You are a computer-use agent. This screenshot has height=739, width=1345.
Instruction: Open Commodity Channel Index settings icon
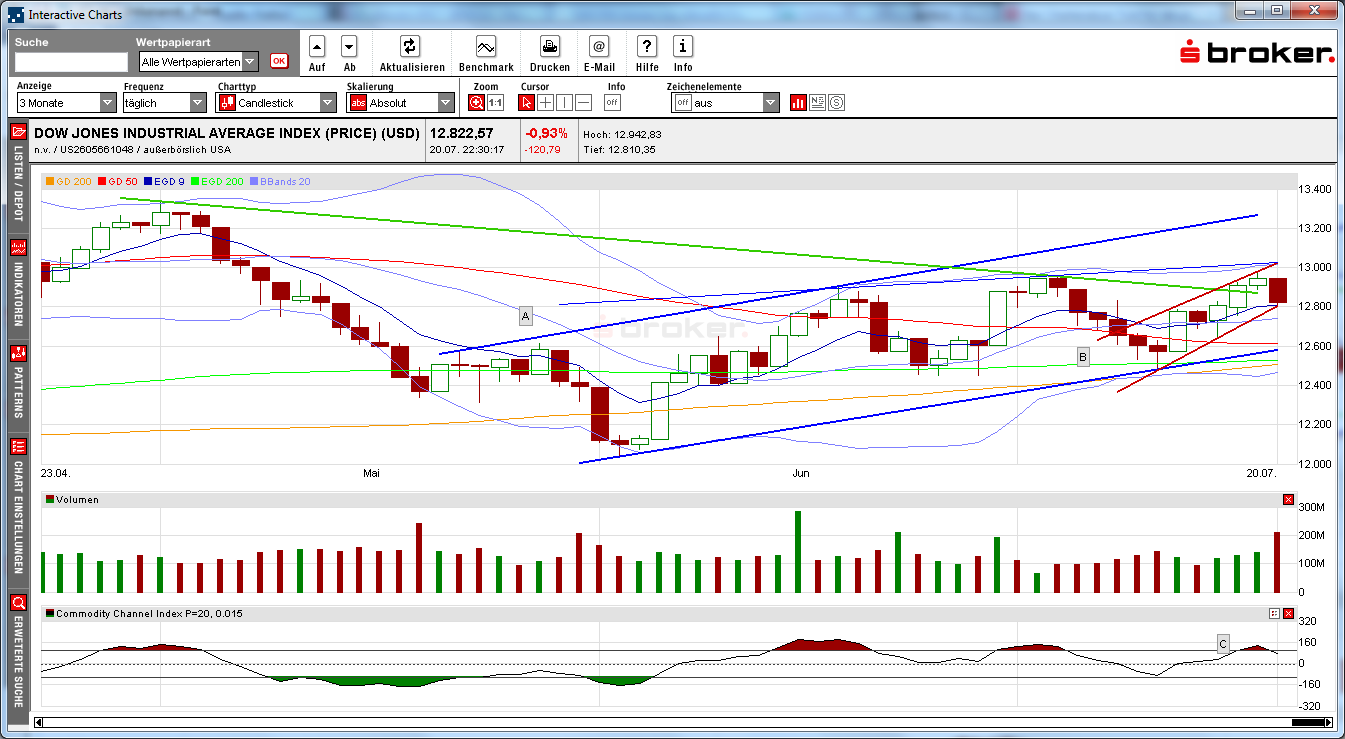pyautogui.click(x=1274, y=613)
